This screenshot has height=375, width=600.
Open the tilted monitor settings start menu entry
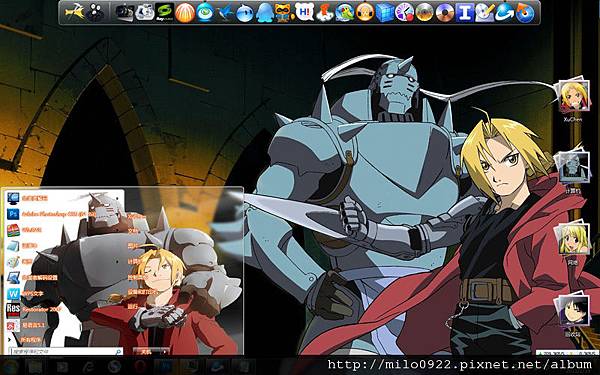pos(33,277)
